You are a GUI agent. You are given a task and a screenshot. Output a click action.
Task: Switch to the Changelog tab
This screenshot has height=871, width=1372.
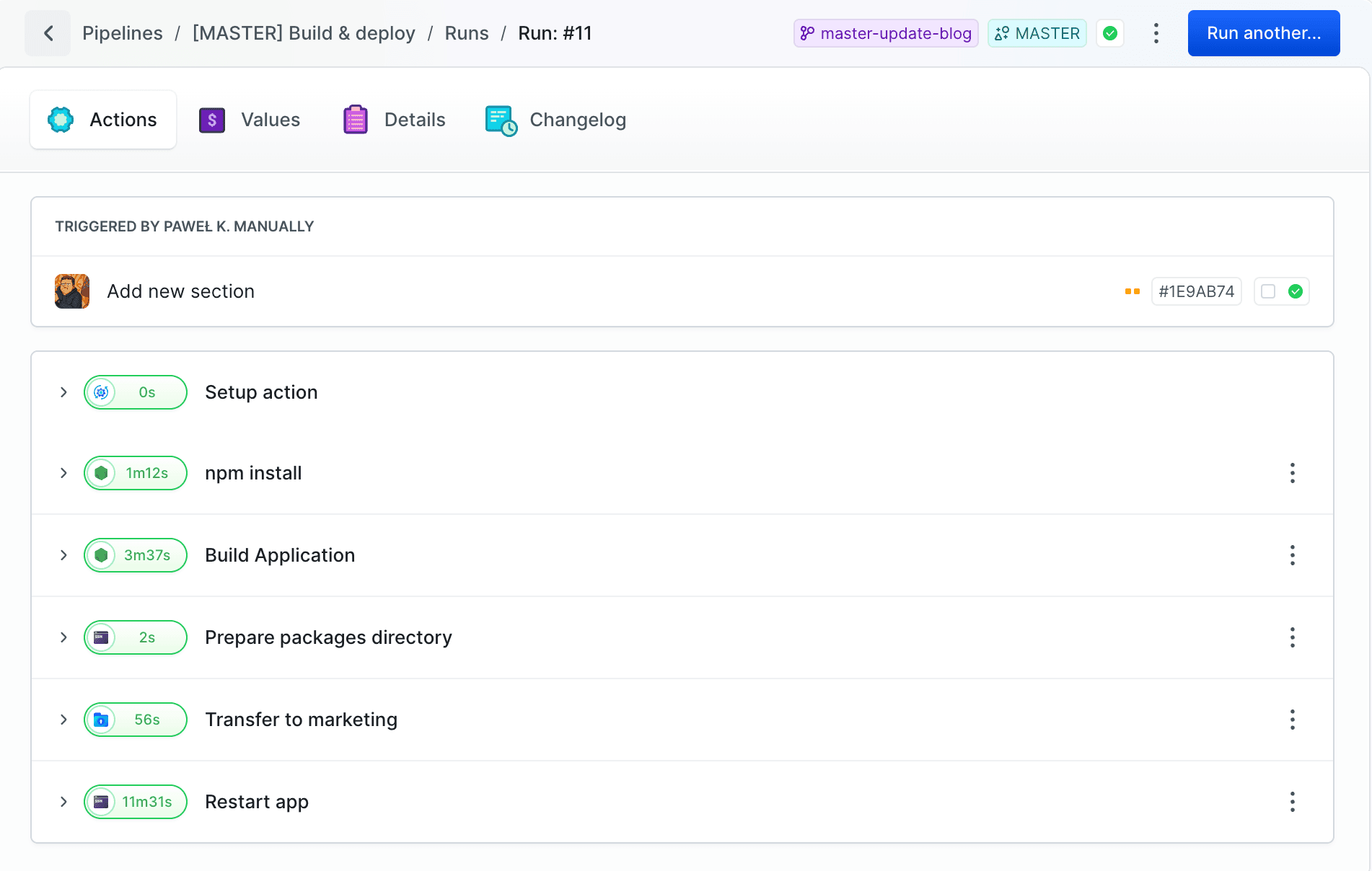coord(556,120)
